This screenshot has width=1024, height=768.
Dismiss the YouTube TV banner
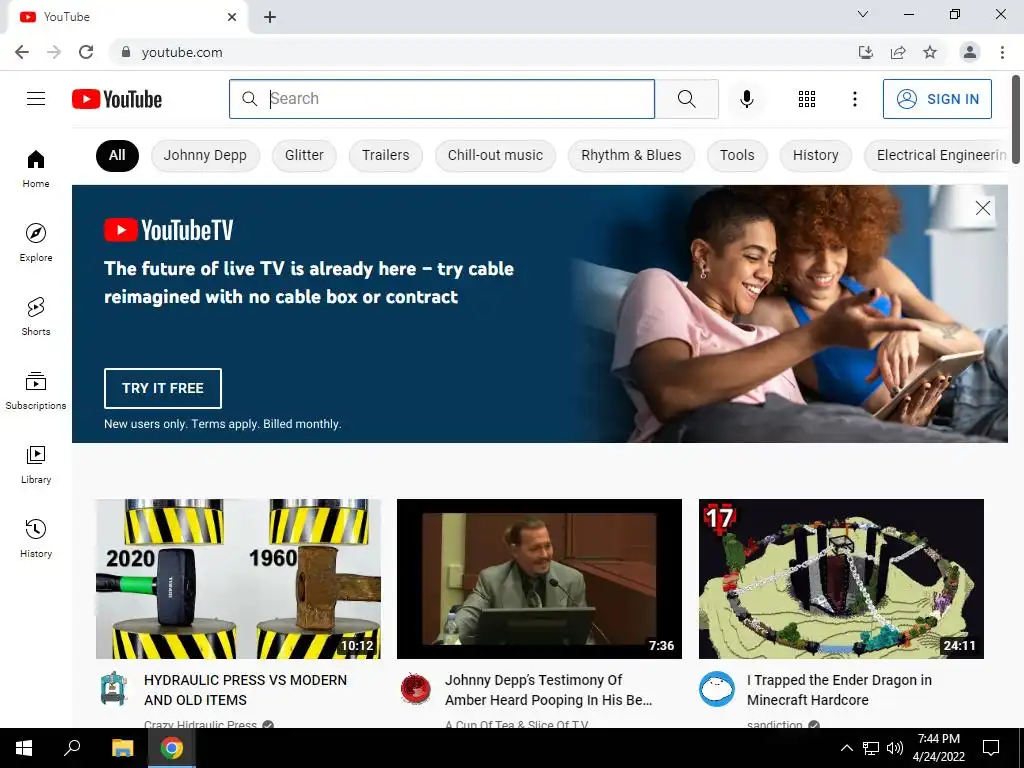(x=982, y=208)
